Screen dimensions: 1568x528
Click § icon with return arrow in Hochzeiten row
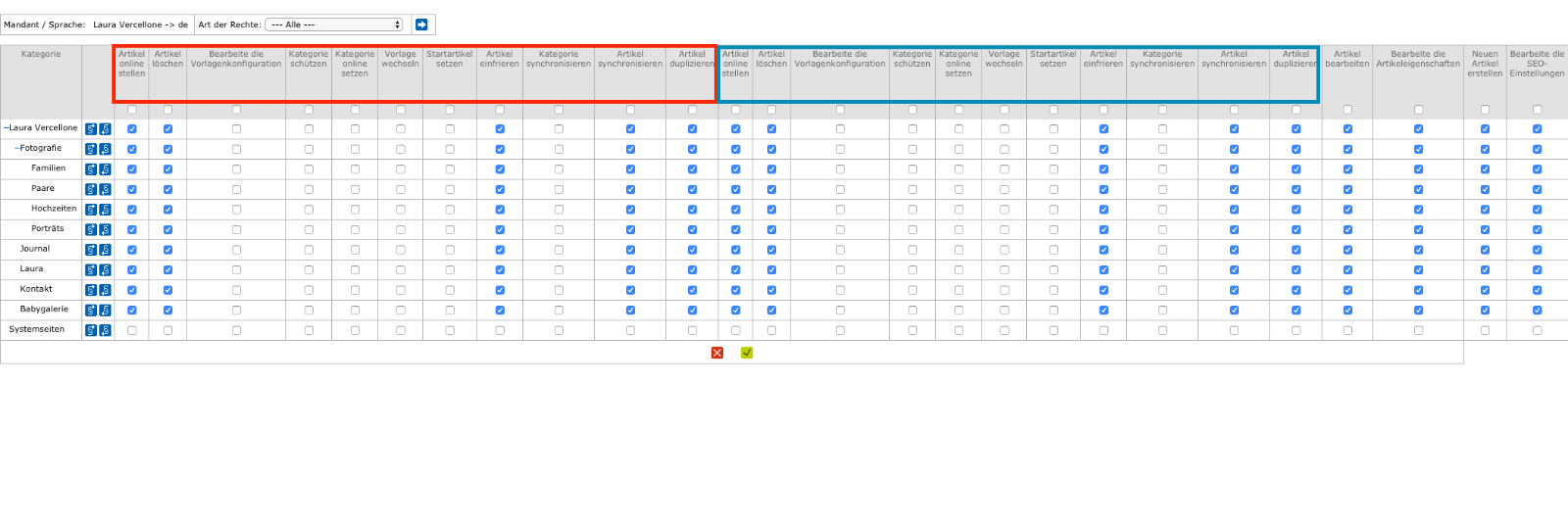pyautogui.click(x=105, y=210)
